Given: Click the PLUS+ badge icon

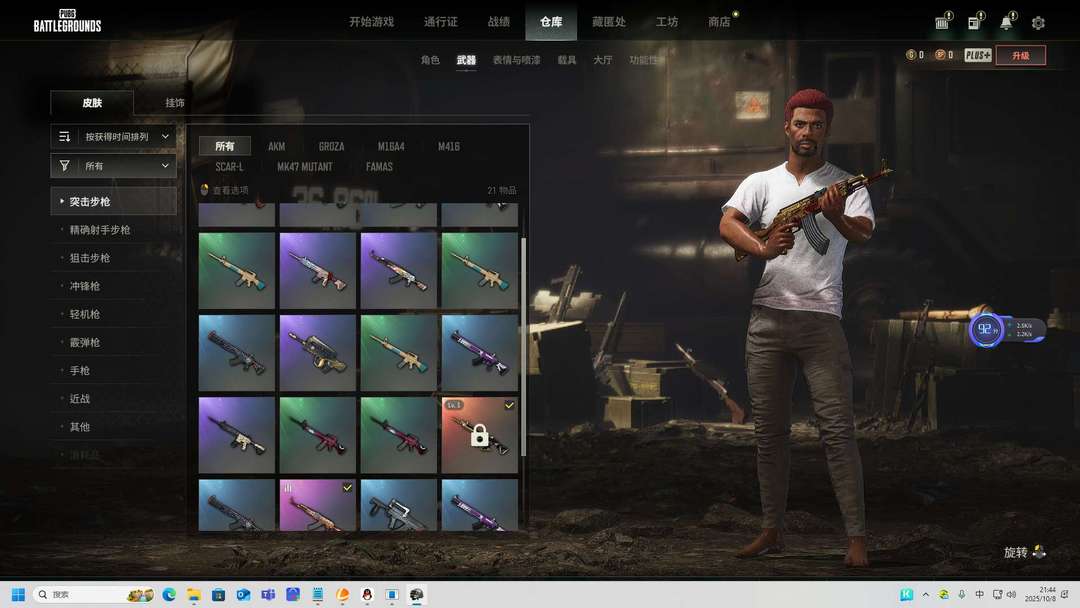Looking at the screenshot, I should [978, 55].
